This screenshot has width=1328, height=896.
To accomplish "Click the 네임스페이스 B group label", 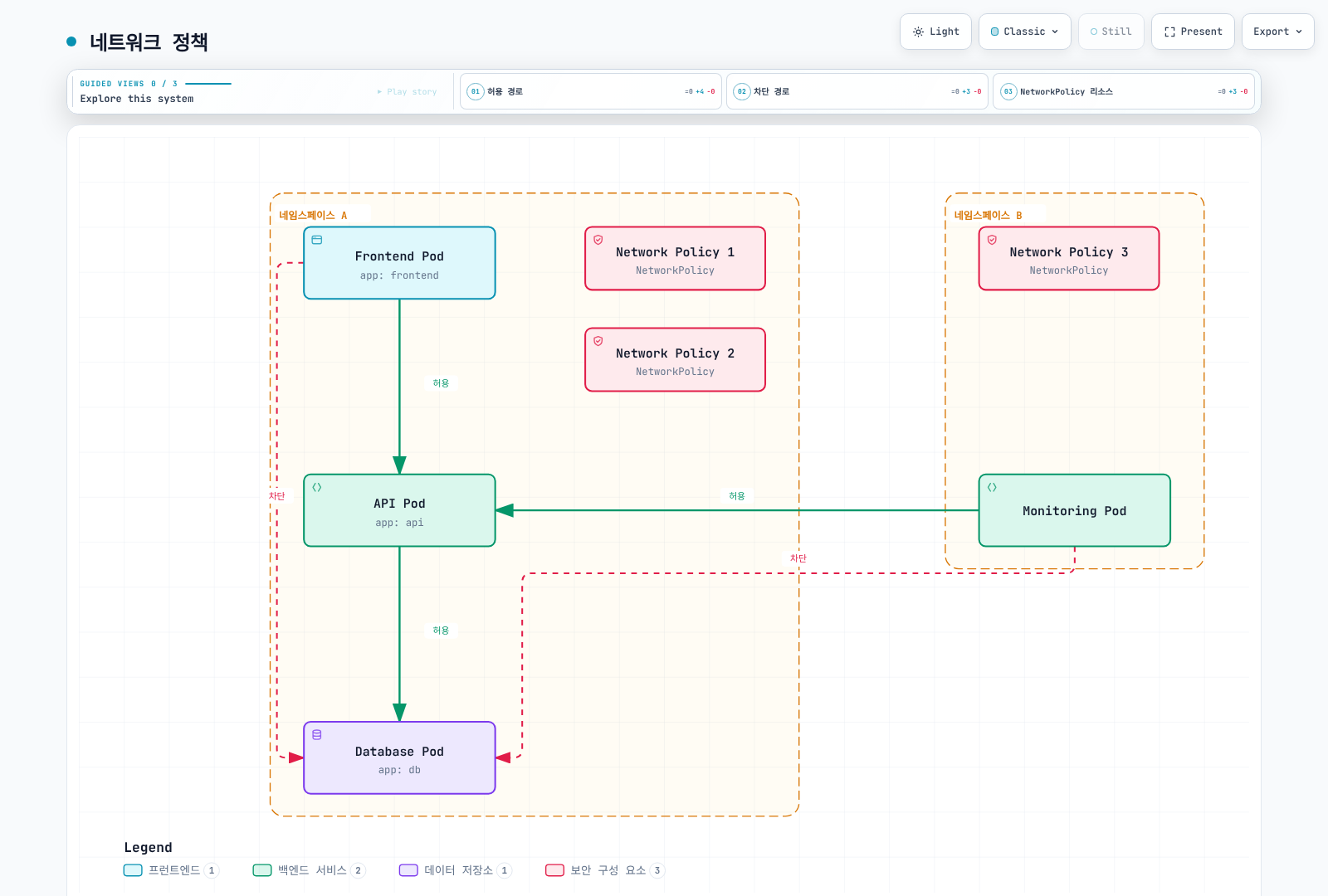I will (988, 215).
